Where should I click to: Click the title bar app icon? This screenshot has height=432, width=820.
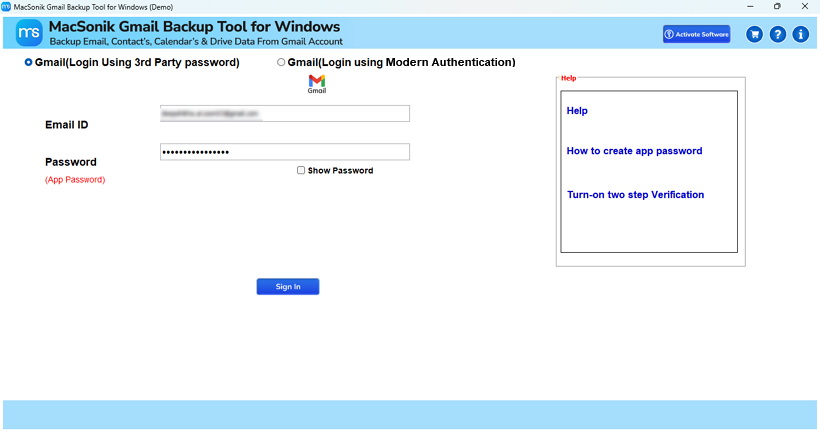pos(6,7)
